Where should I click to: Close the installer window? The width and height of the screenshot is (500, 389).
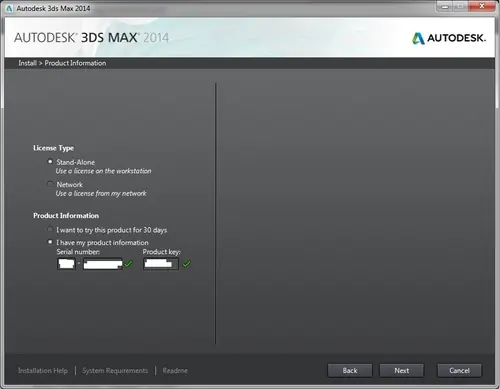482,6
